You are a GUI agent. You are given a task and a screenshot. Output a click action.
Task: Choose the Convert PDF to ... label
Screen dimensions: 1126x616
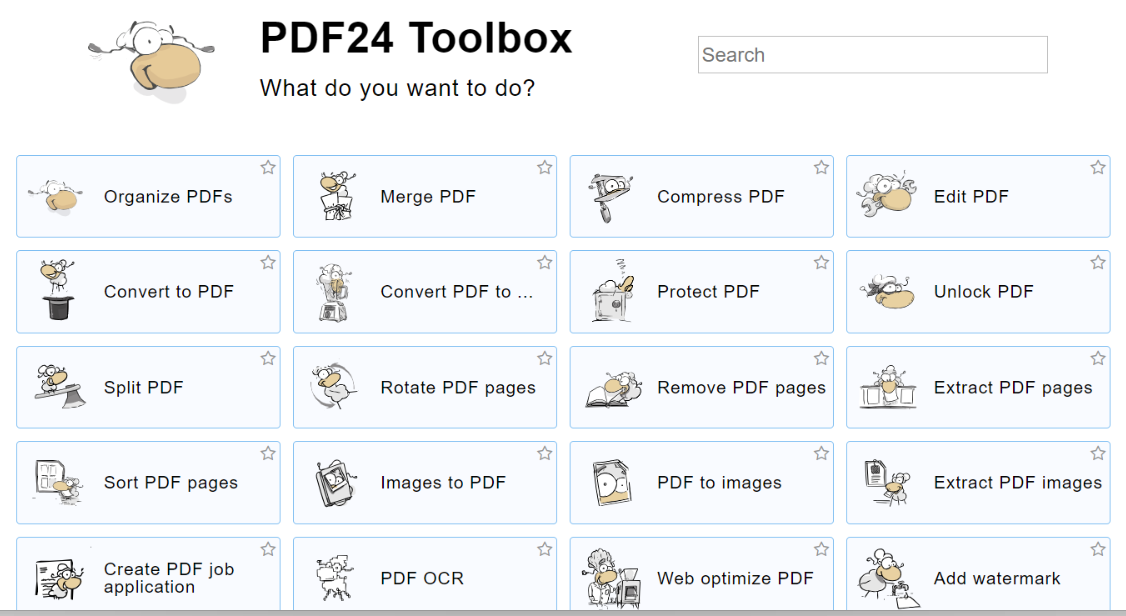(457, 291)
